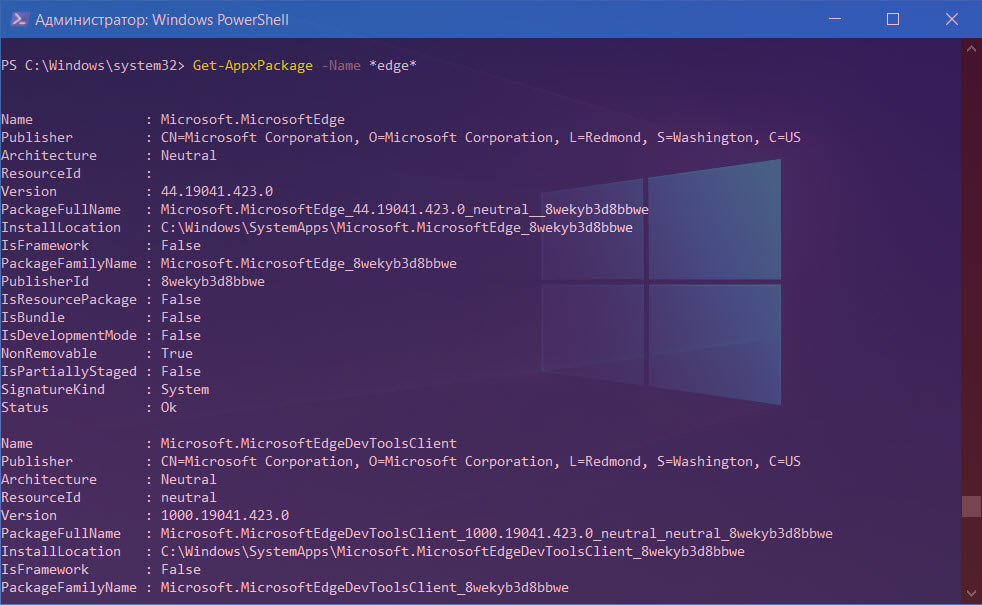Click the IsPartiallyStaged False value
This screenshot has height=605, width=982.
pyautogui.click(x=181, y=372)
